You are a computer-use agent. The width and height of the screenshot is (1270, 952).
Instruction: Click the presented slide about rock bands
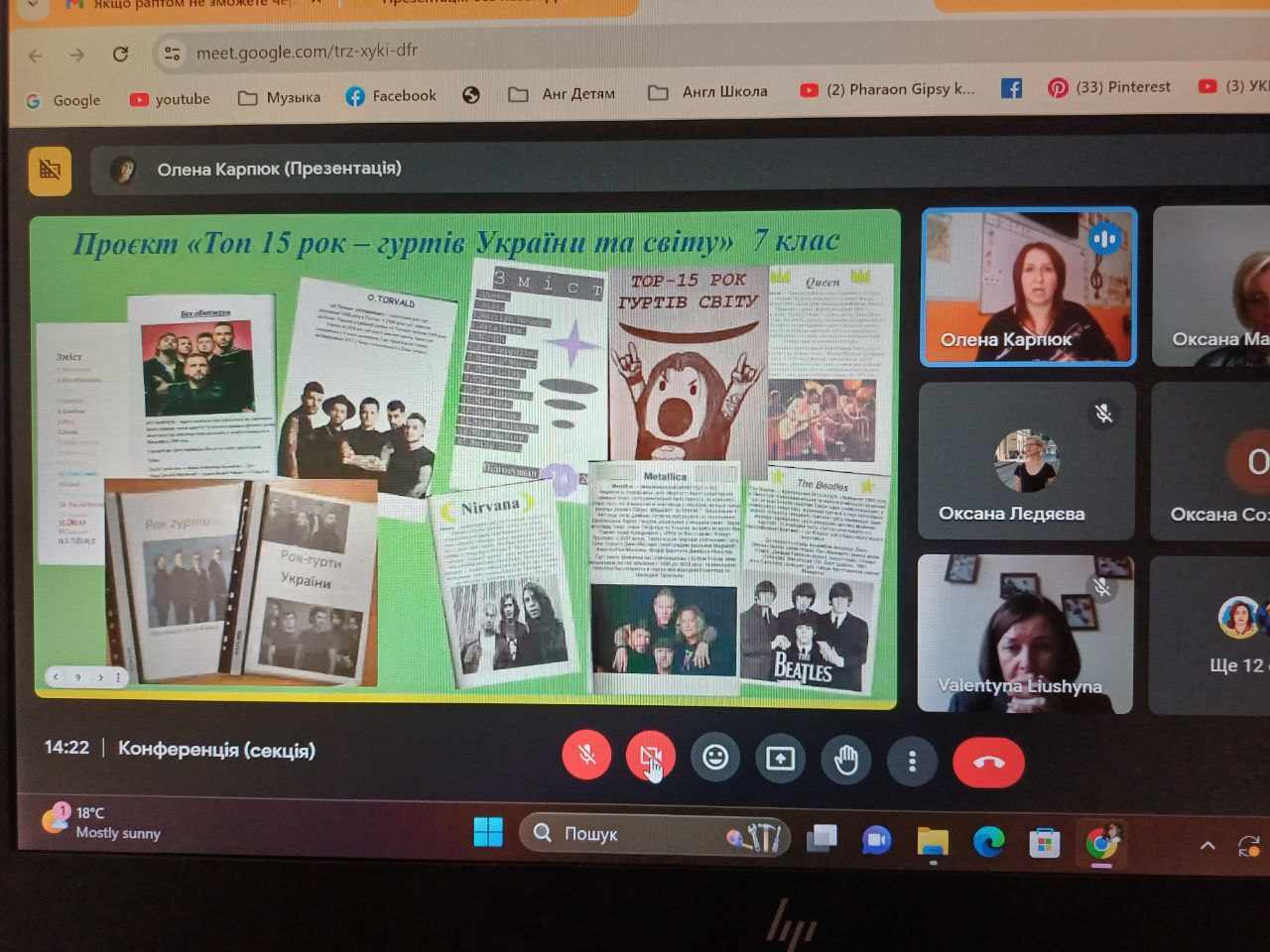tap(464, 458)
